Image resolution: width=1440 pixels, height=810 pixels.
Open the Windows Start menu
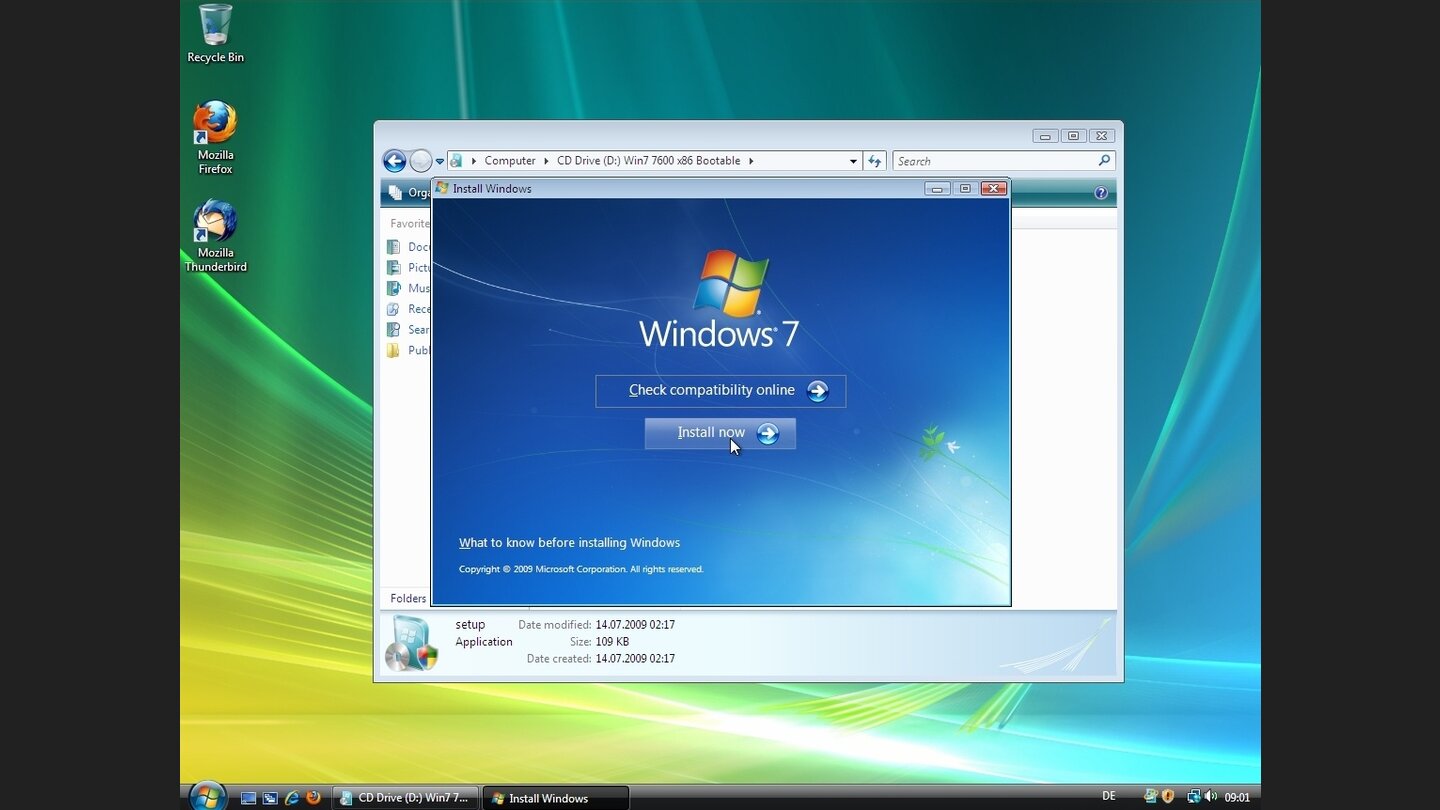[x=208, y=796]
